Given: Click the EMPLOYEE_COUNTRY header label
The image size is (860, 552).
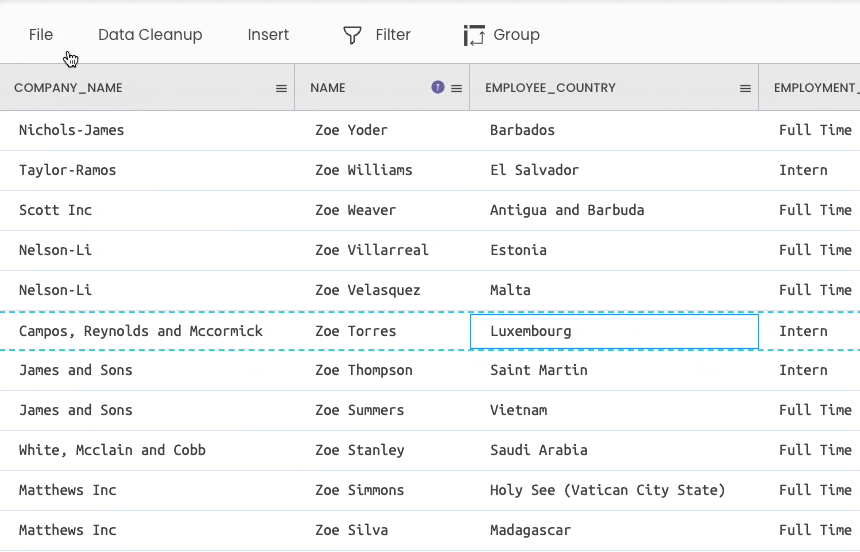Looking at the screenshot, I should [x=550, y=88].
